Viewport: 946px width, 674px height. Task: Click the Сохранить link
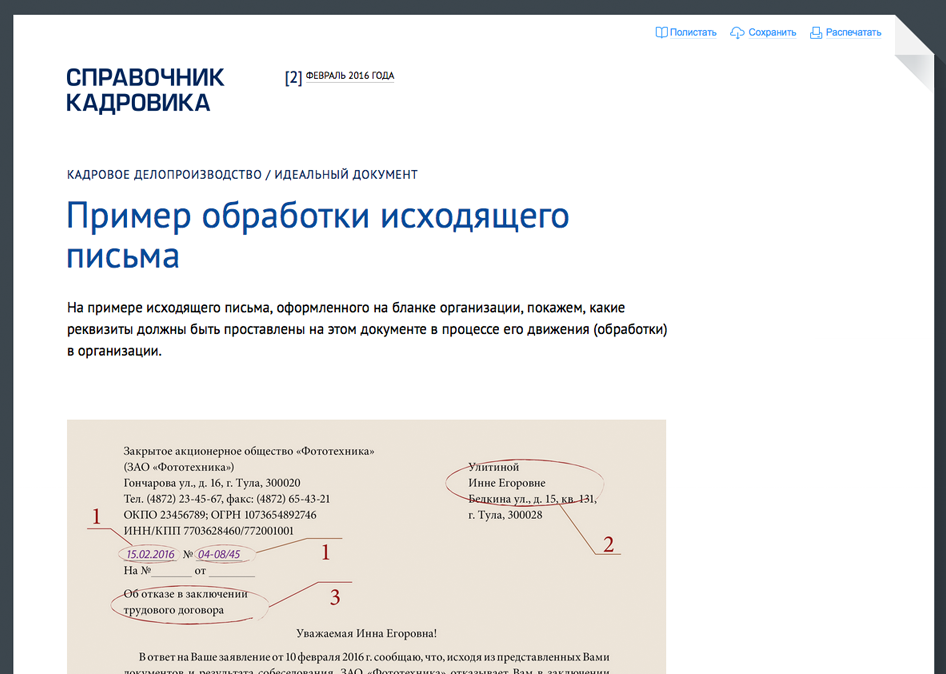pyautogui.click(x=772, y=33)
